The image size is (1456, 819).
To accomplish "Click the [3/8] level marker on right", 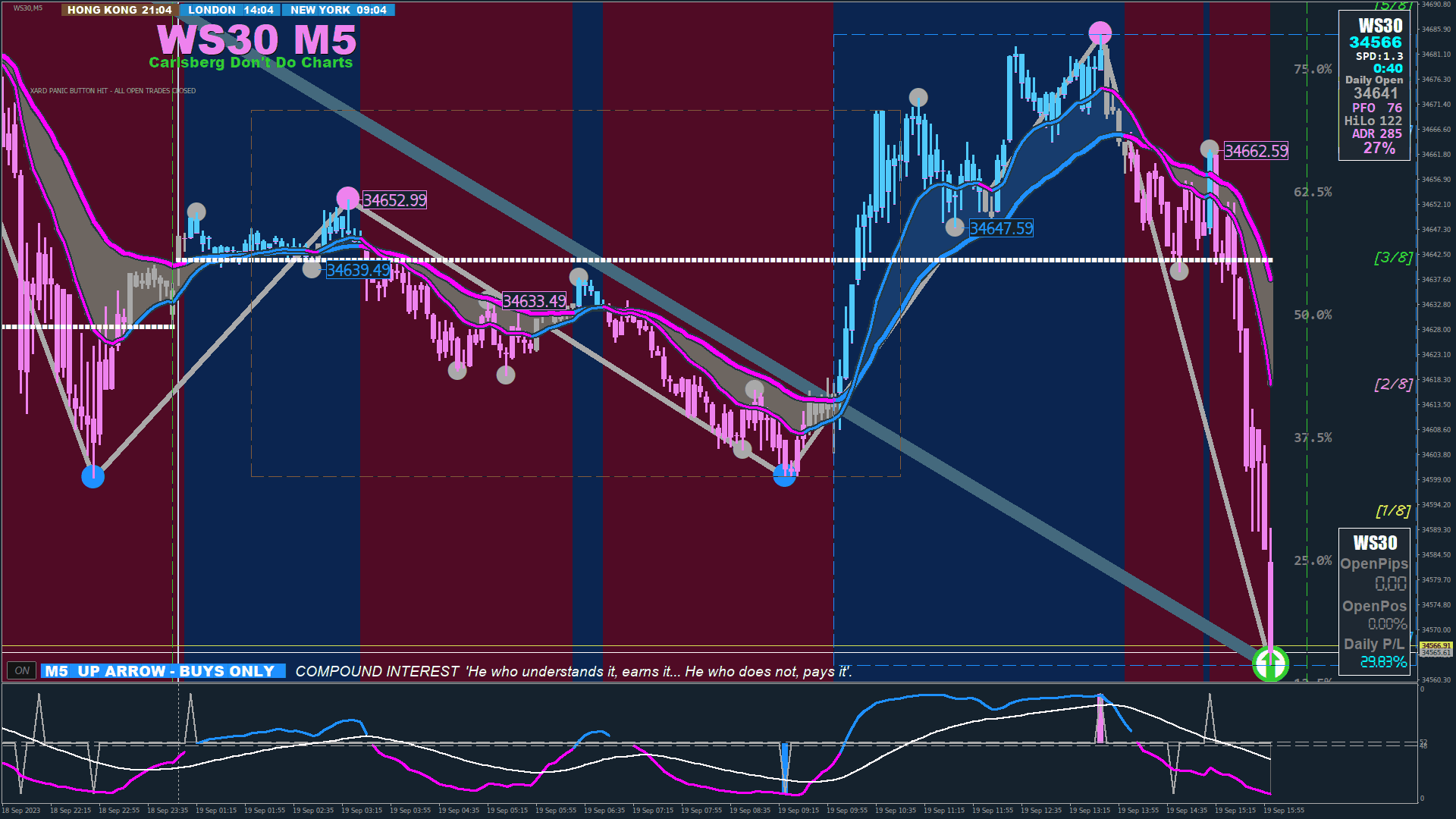I will 1393,258.
